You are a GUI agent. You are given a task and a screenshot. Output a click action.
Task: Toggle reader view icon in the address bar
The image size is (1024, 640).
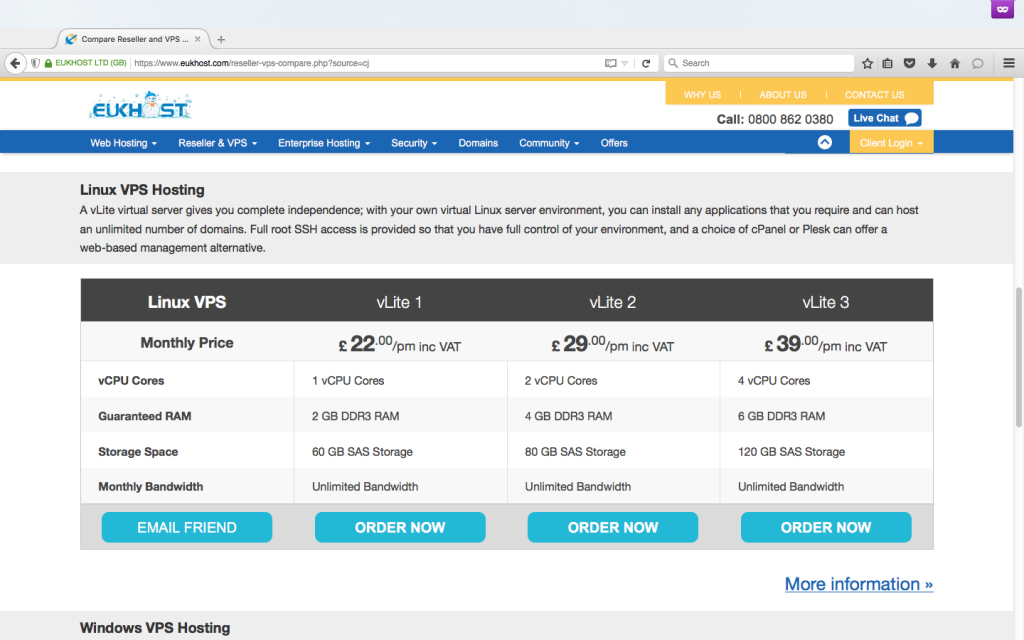pyautogui.click(x=610, y=63)
